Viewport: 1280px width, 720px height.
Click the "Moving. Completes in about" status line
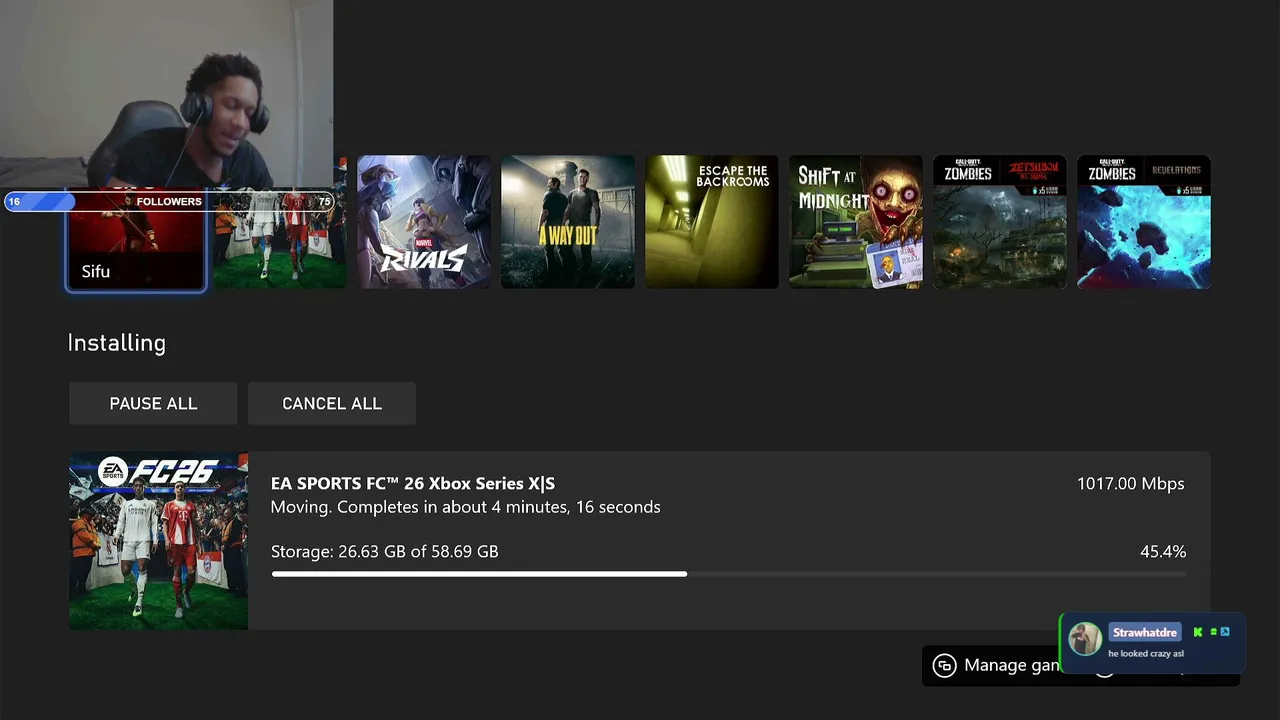[x=465, y=507]
